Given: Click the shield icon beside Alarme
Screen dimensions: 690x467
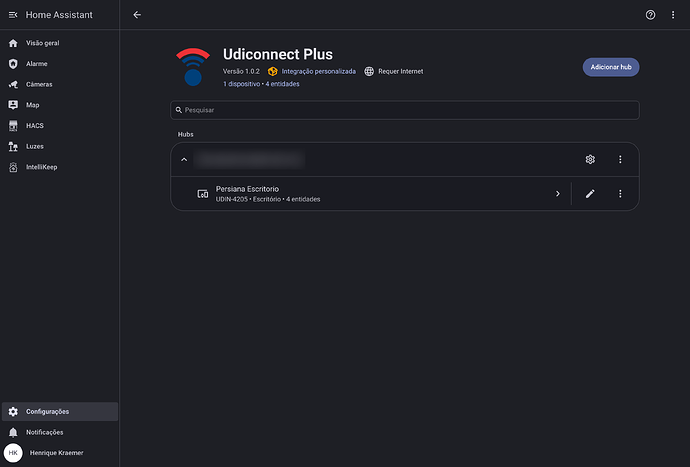Looking at the screenshot, I should [13, 64].
